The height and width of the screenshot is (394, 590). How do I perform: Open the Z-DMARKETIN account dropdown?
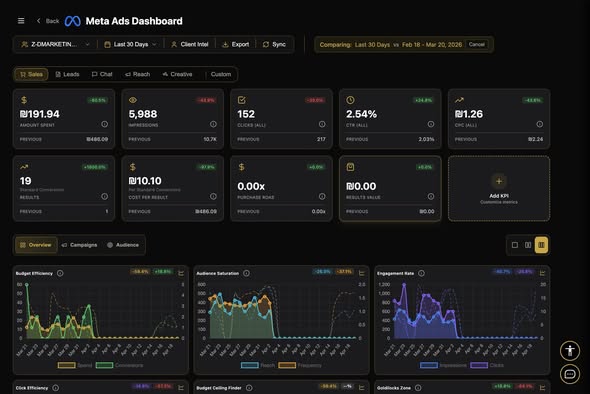[x=55, y=44]
